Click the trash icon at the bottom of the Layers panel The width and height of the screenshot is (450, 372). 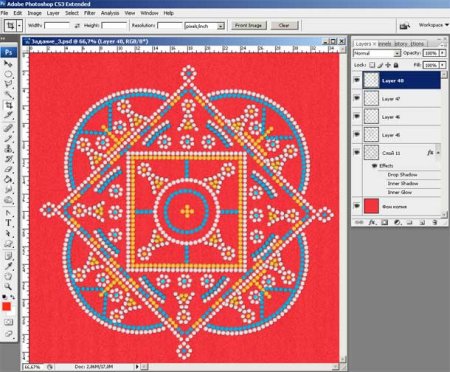435,222
